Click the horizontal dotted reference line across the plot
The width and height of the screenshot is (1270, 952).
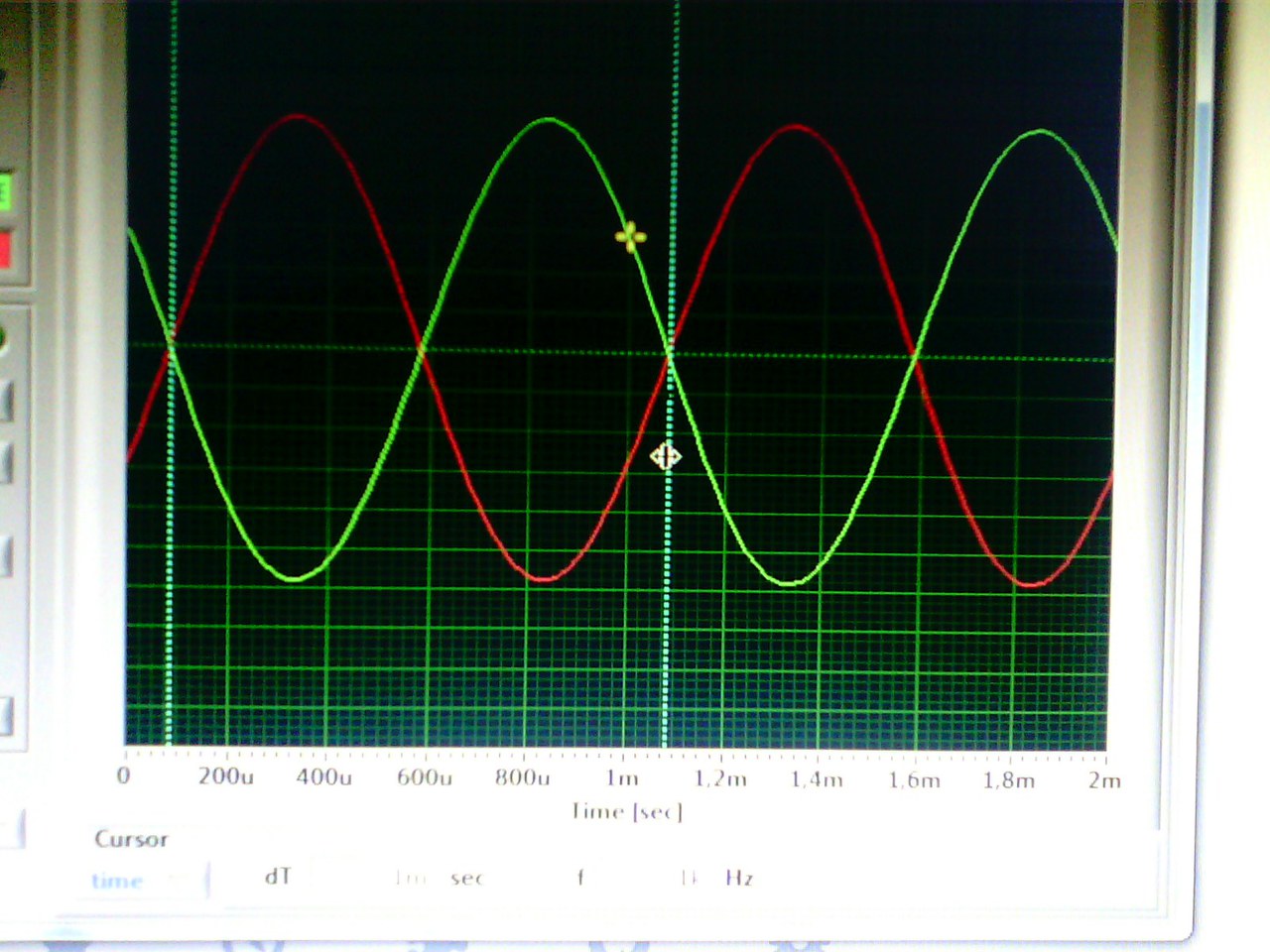point(620,352)
